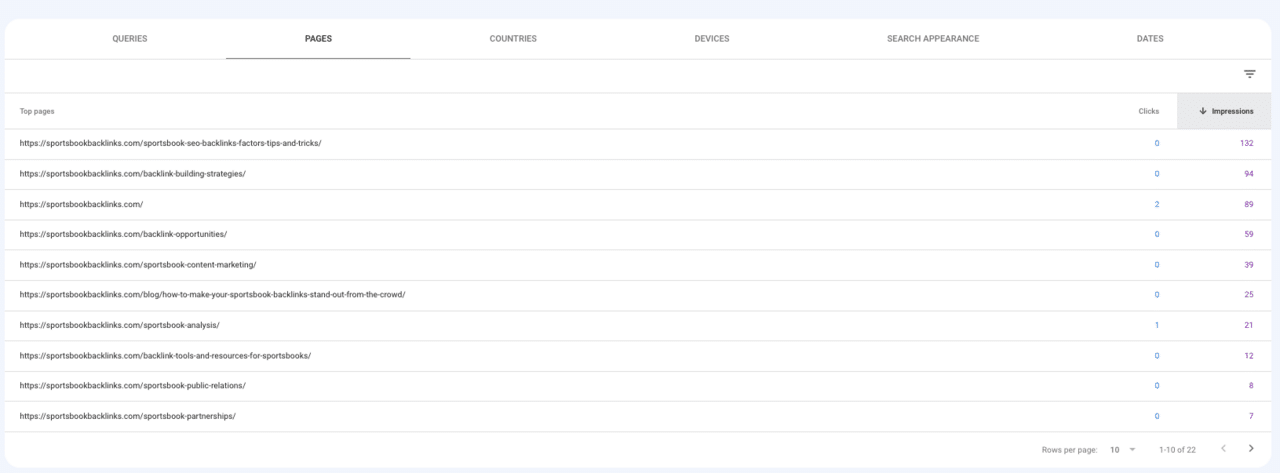Click the 12 impressions value
This screenshot has height=473, width=1280.
[x=1249, y=356]
